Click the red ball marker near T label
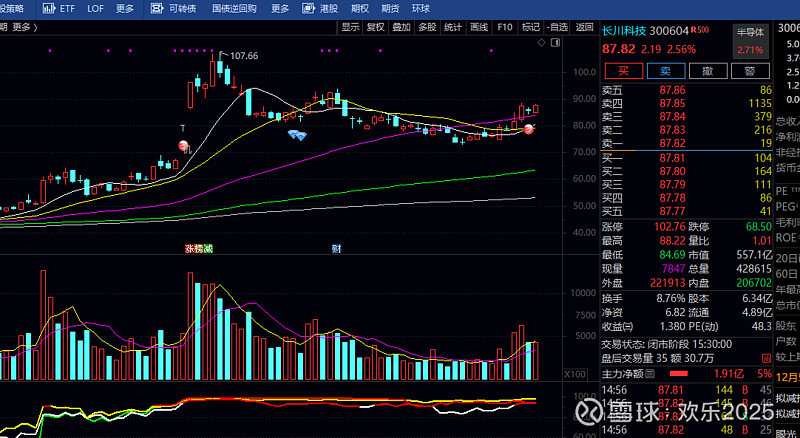Image resolution: width=800 pixels, height=438 pixels. point(183,146)
